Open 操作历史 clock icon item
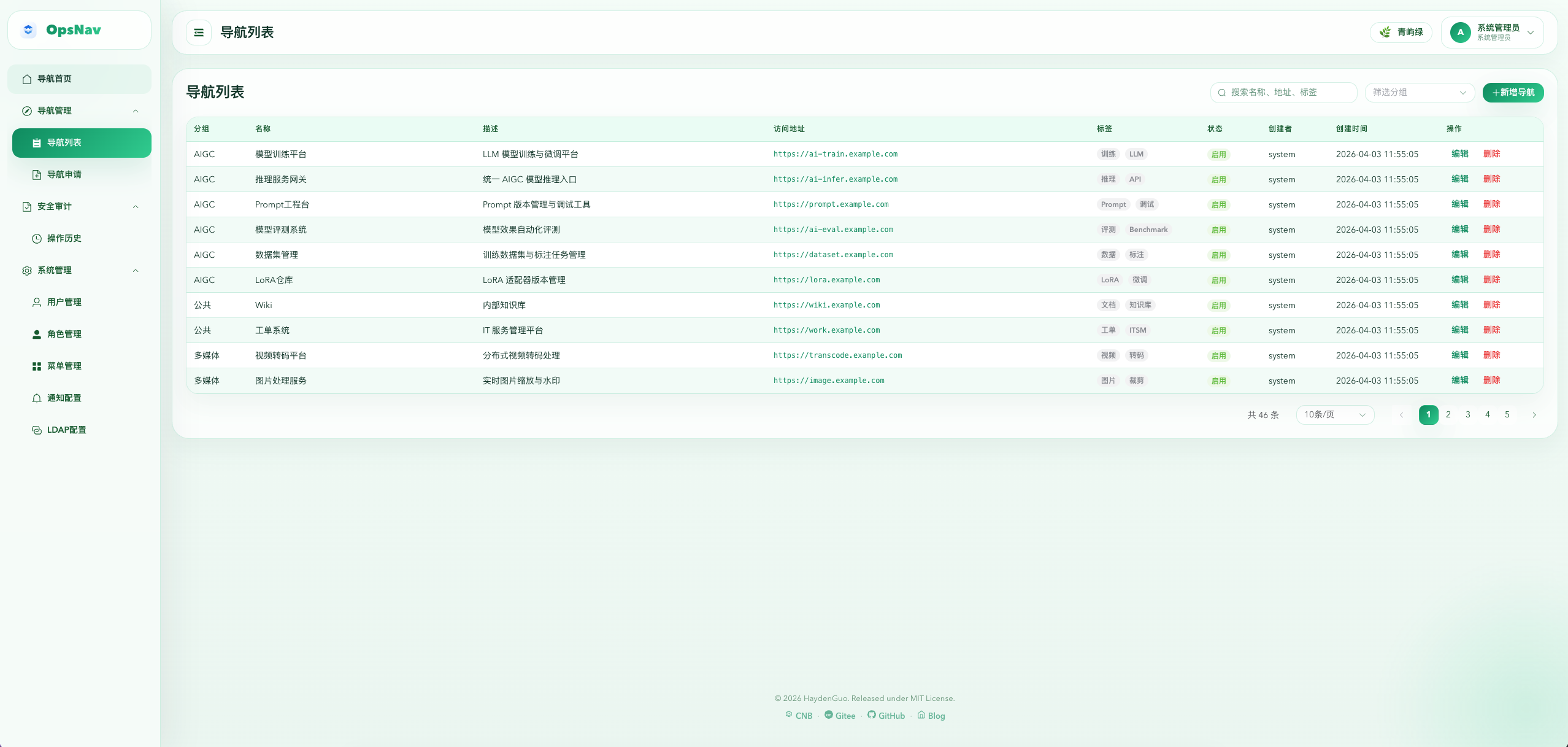This screenshot has height=747, width=1568. [x=37, y=239]
